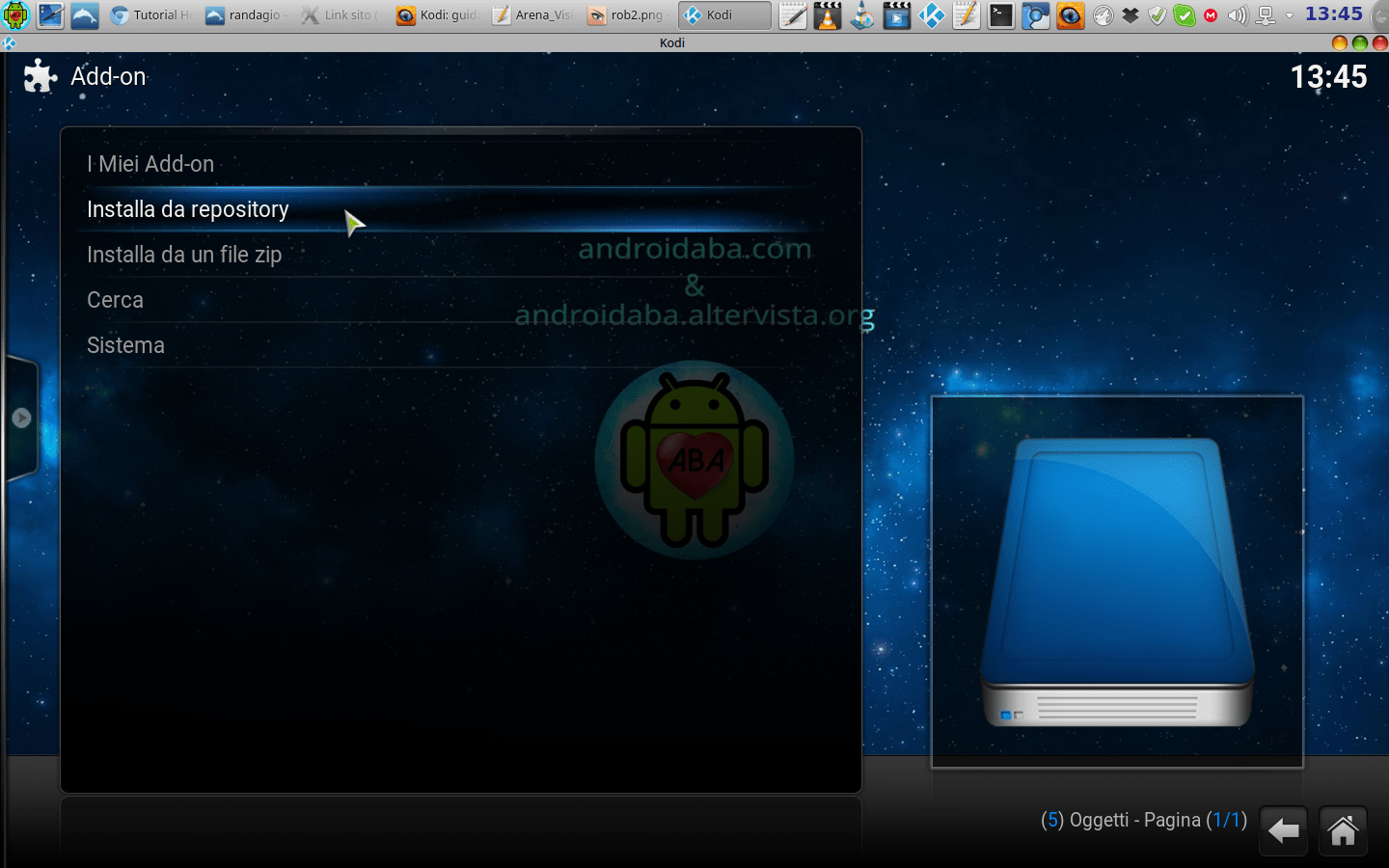1389x868 pixels.
Task: Open the desktop display launcher icon
Action: coord(50,14)
